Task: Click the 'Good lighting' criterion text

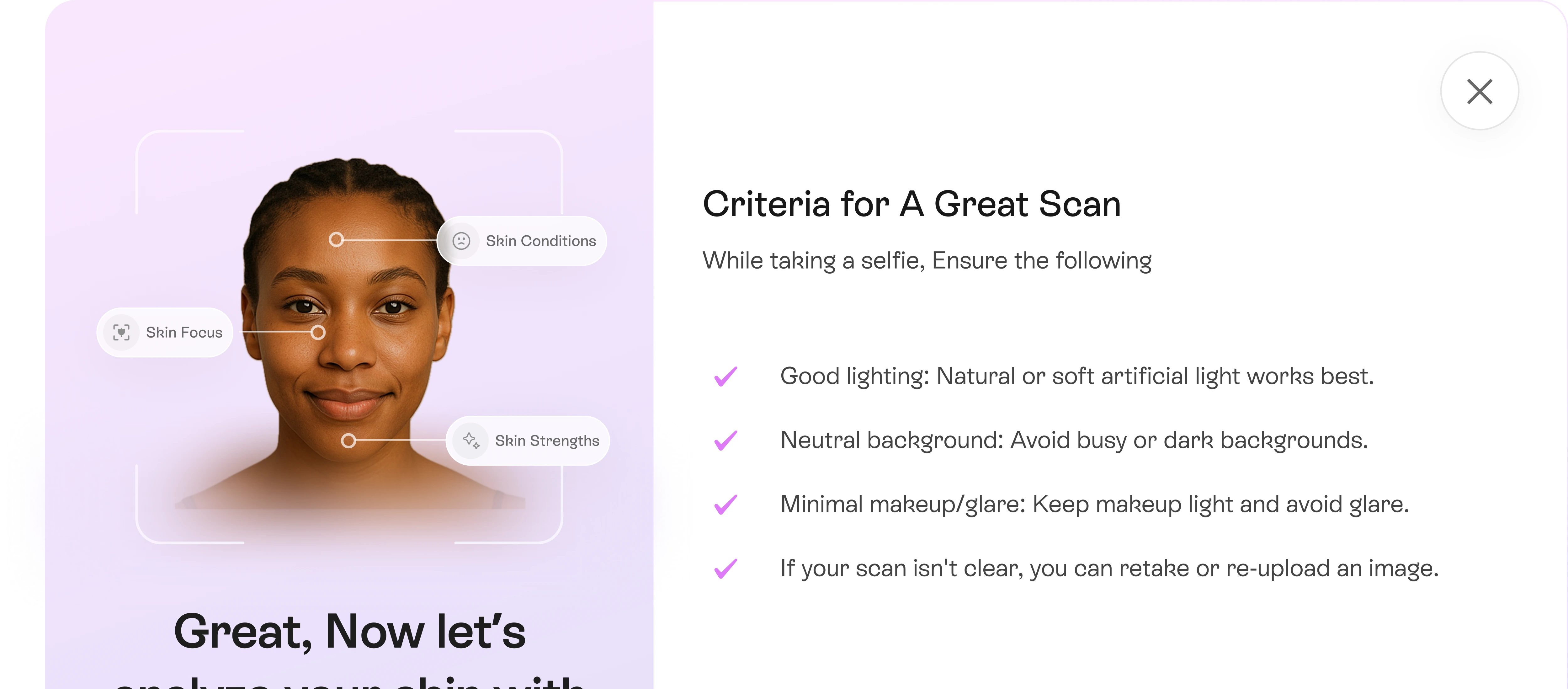Action: coord(1077,376)
